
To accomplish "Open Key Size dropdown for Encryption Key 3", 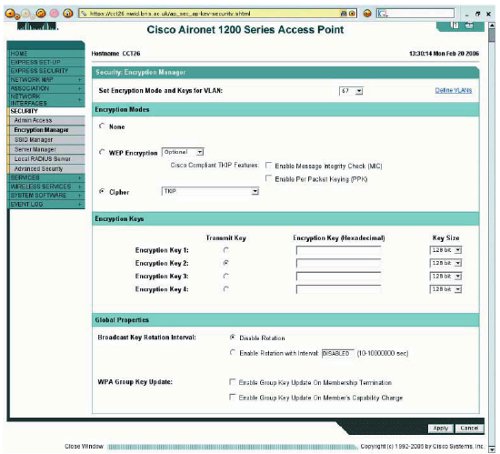I will click(446, 276).
